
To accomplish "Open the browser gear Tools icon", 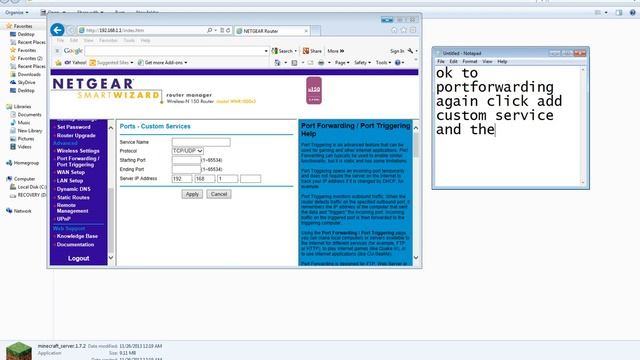I will [413, 30].
